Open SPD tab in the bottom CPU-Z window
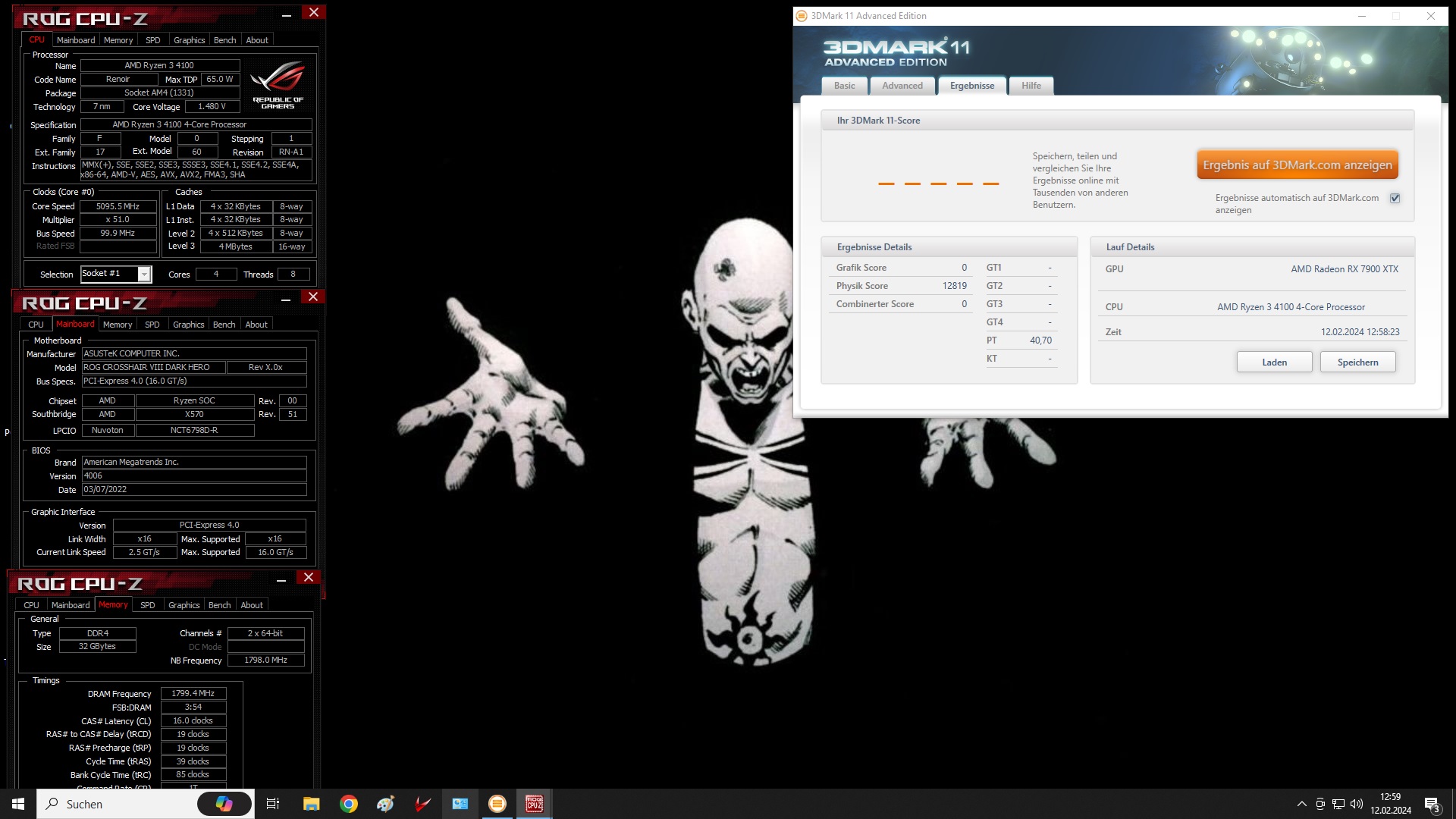Viewport: 1456px width, 819px height. [x=148, y=605]
